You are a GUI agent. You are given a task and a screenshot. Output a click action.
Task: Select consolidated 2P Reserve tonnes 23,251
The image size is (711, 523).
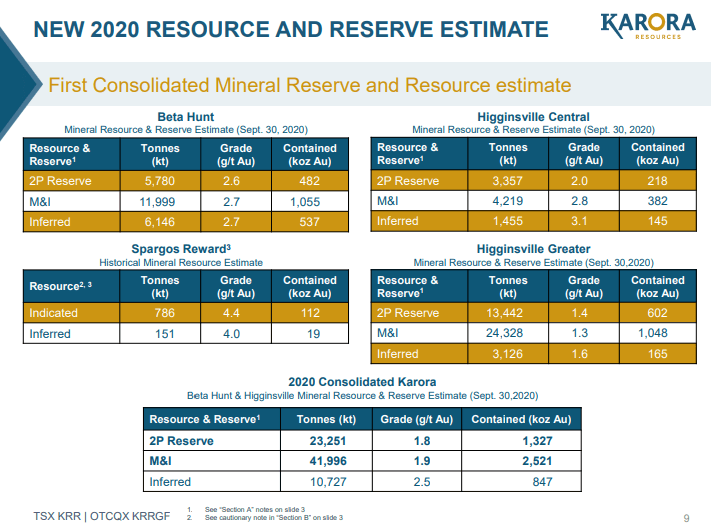(328, 441)
